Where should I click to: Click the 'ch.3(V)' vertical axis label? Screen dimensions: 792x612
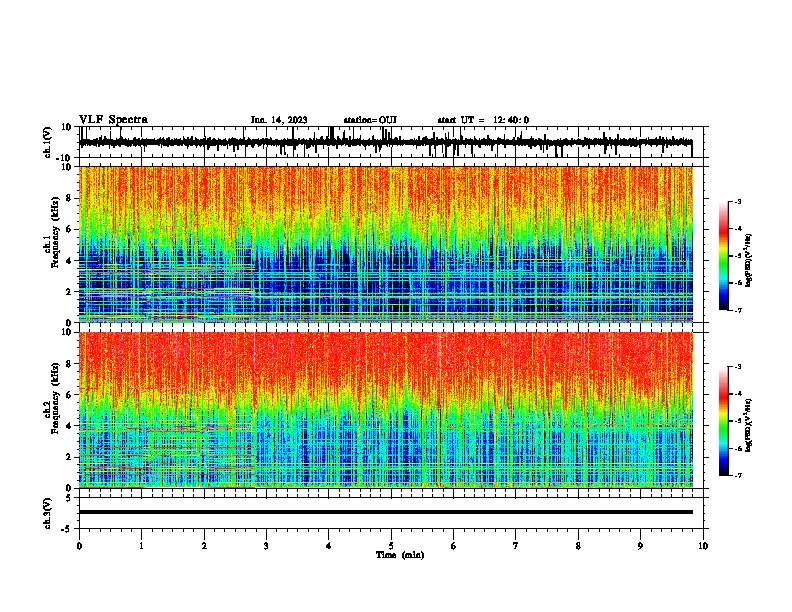[x=47, y=513]
